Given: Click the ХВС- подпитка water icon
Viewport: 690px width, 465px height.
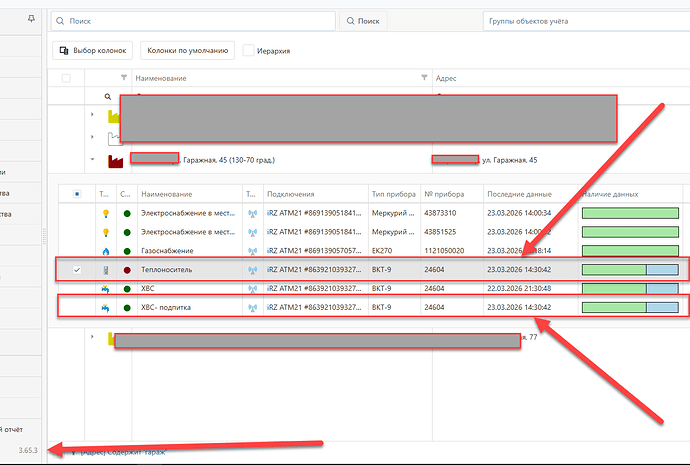Looking at the screenshot, I should [x=104, y=307].
